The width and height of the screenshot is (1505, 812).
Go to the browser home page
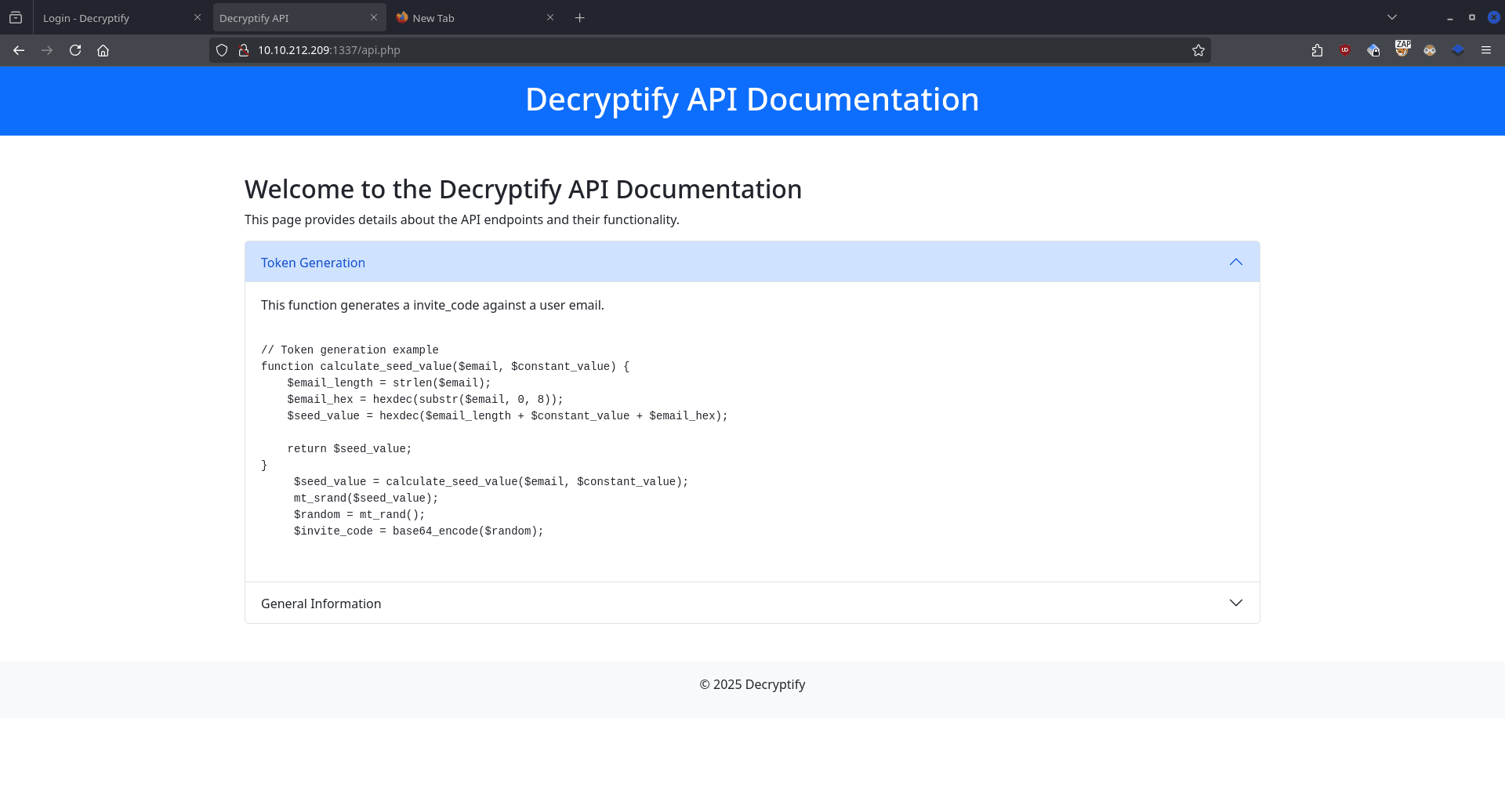(103, 50)
